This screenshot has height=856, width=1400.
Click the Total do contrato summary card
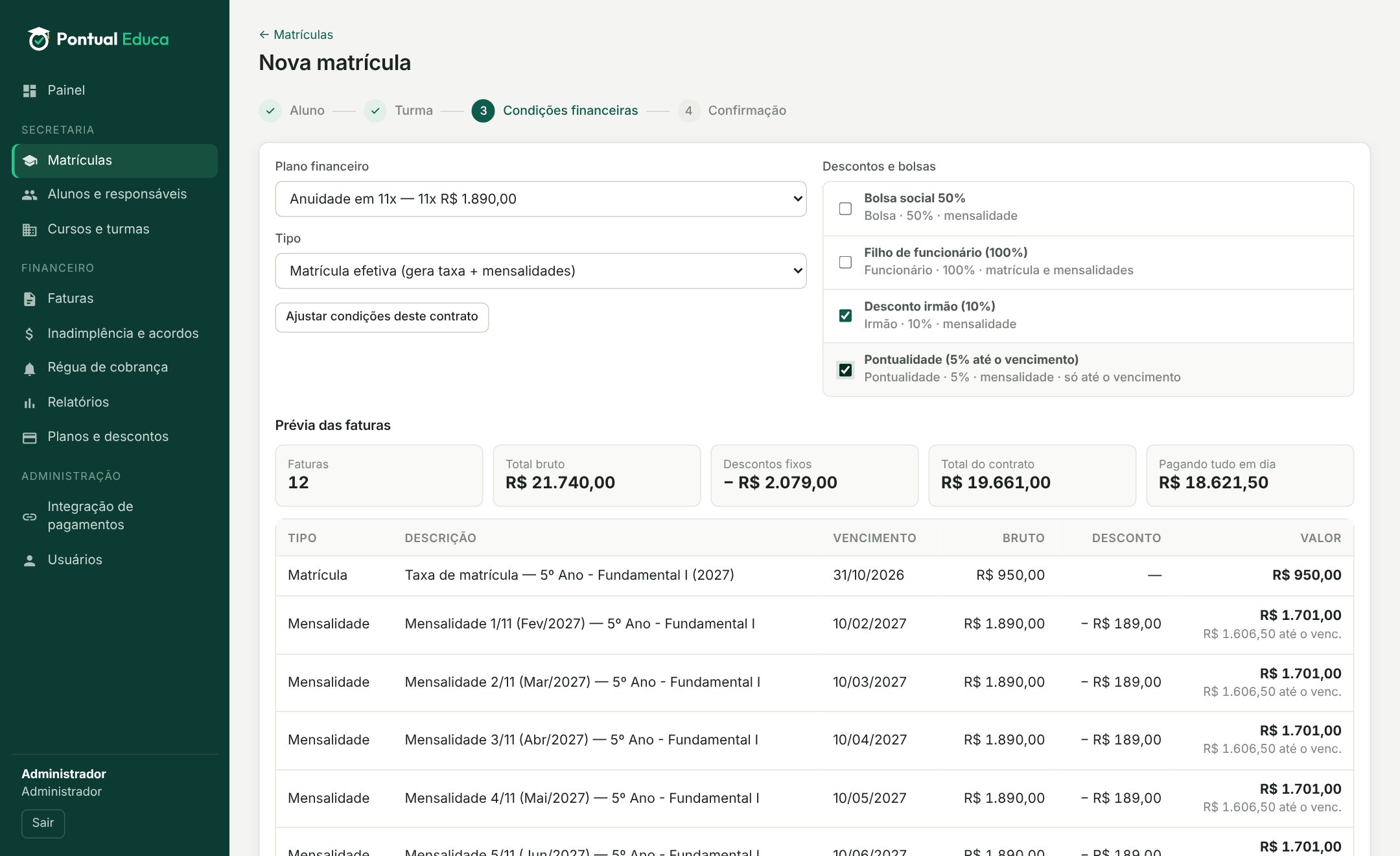point(1032,475)
